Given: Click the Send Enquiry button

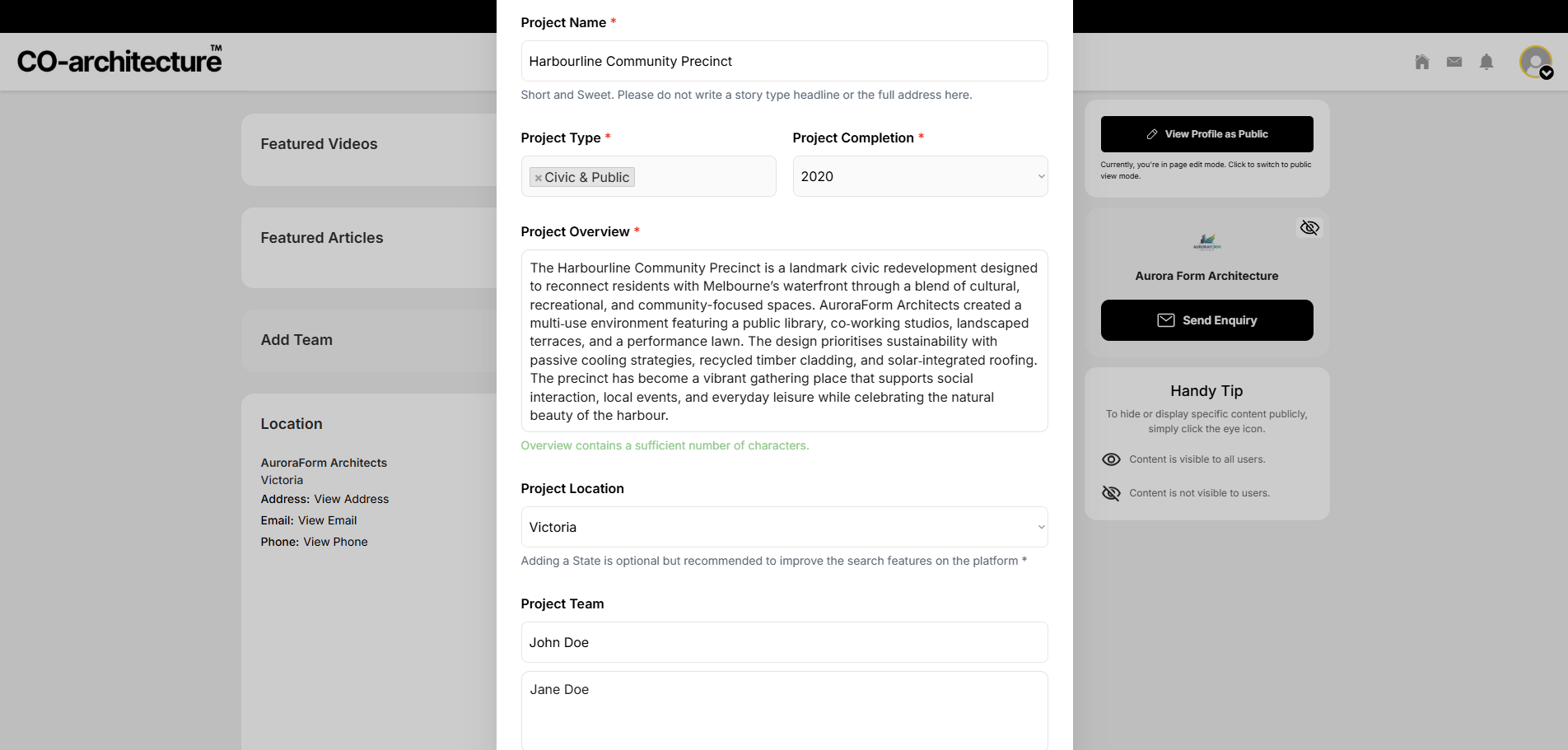Looking at the screenshot, I should 1206,320.
